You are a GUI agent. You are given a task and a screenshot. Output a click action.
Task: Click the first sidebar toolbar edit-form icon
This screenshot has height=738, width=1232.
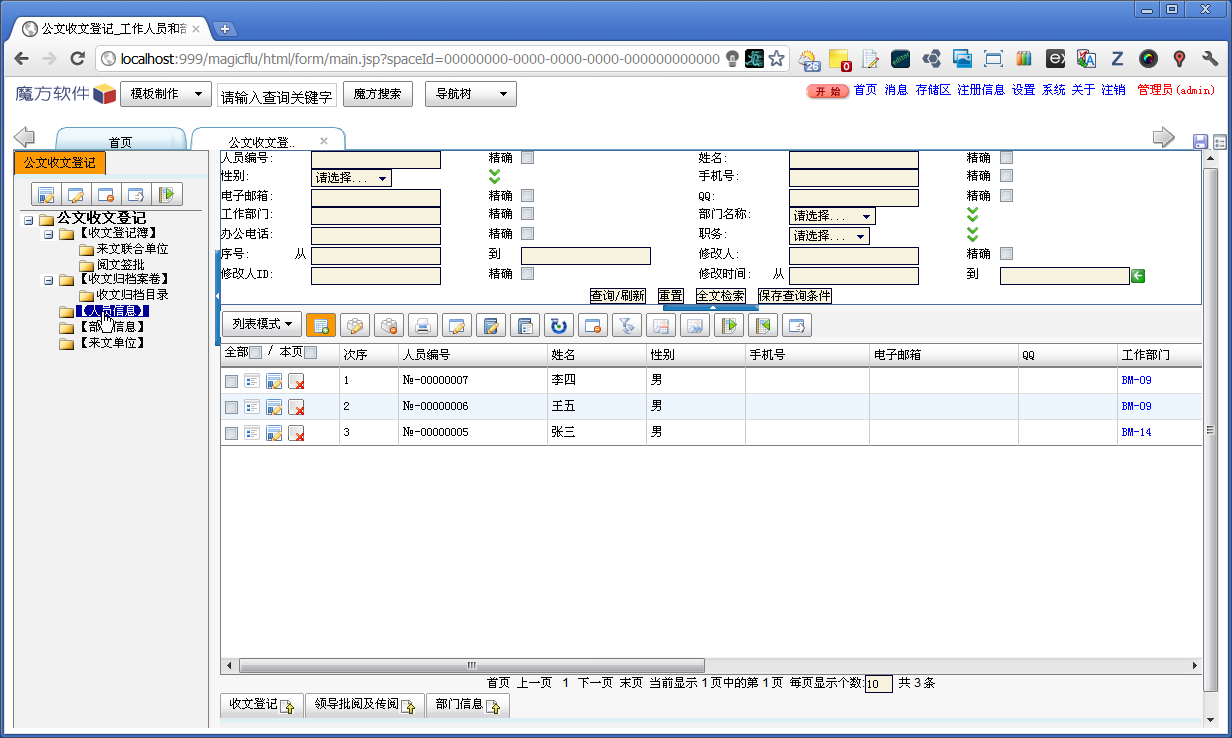(x=44, y=194)
